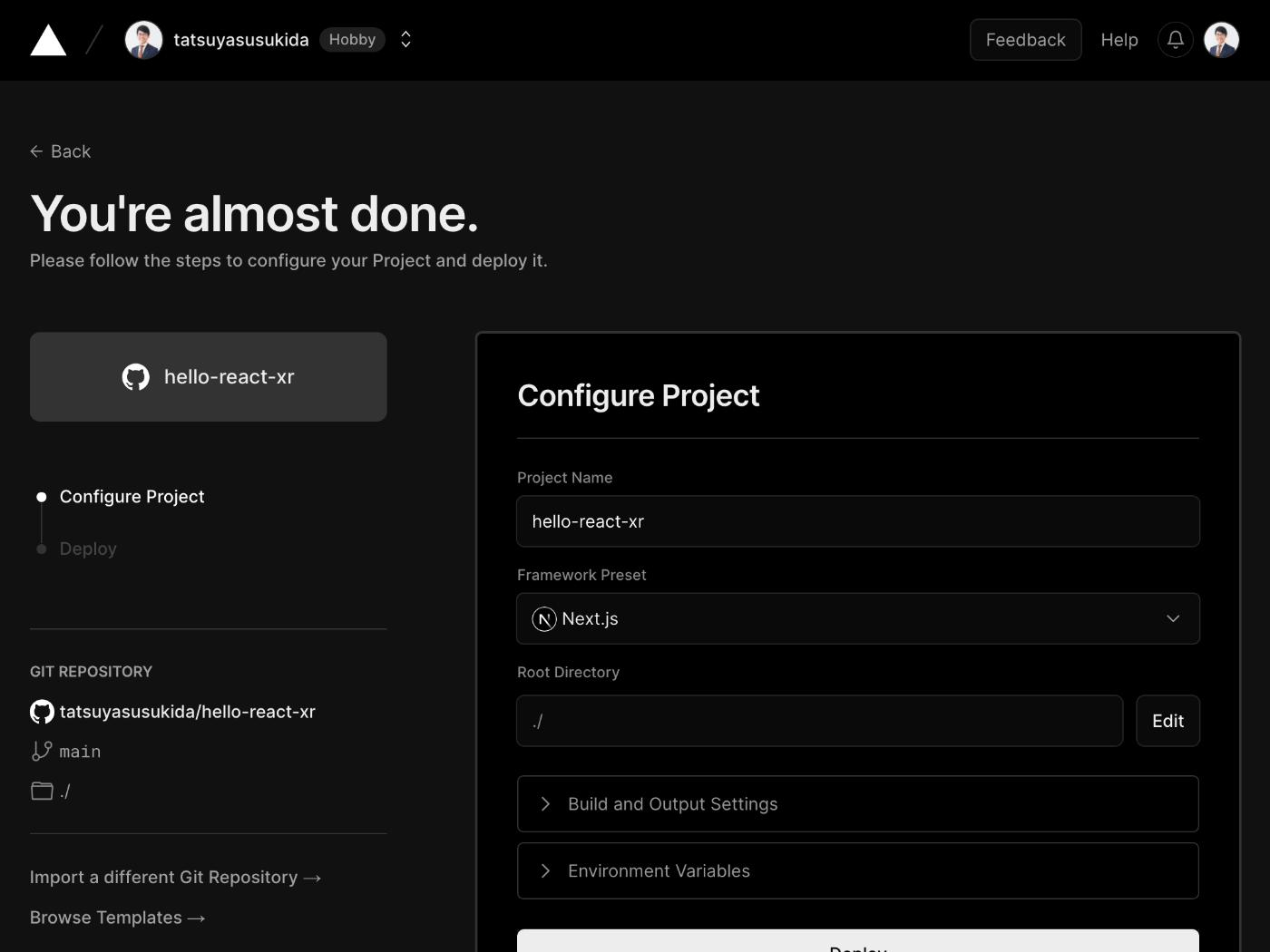Import a different Git Repository
Image resolution: width=1270 pixels, height=952 pixels.
176,878
